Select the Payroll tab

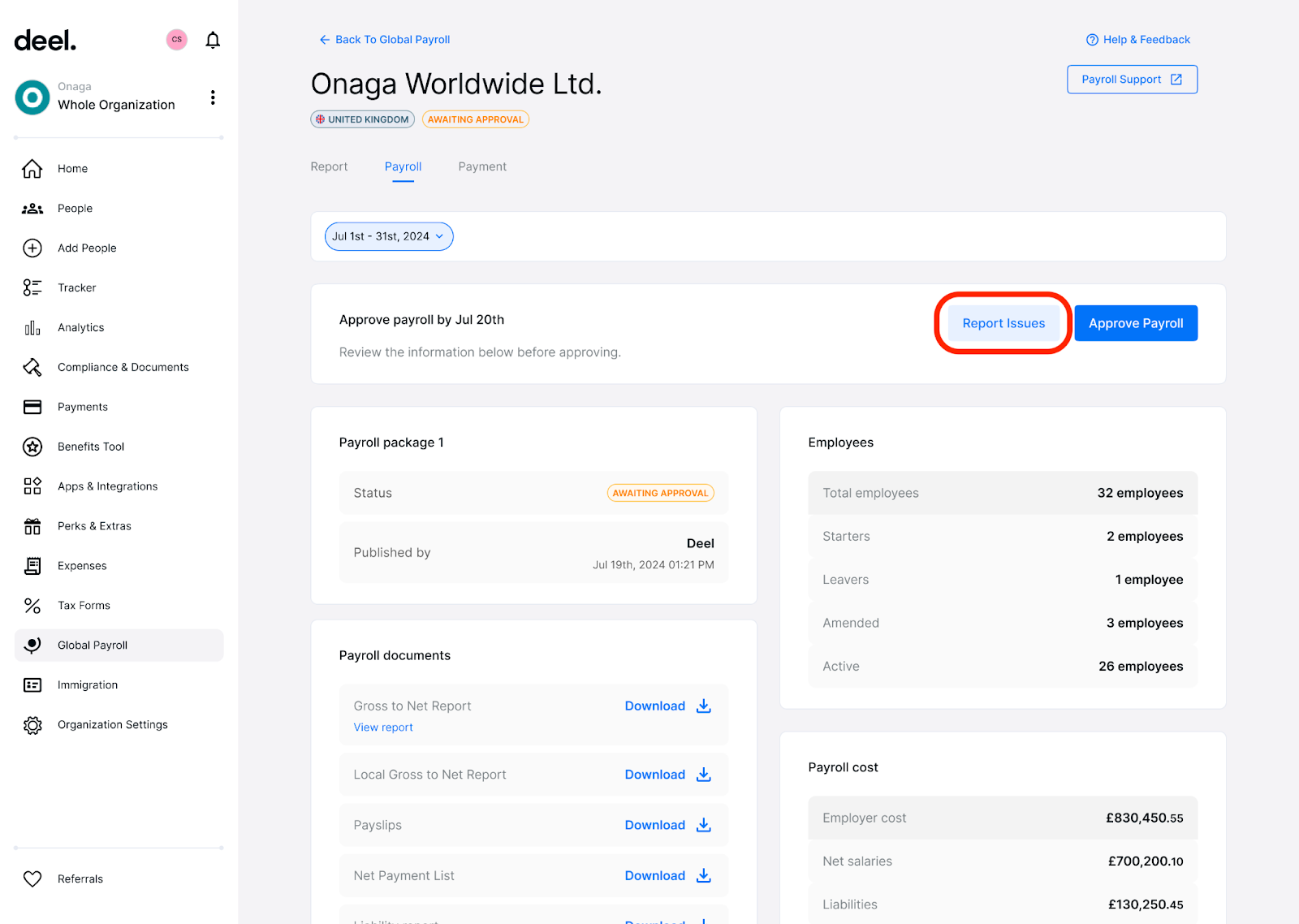403,166
